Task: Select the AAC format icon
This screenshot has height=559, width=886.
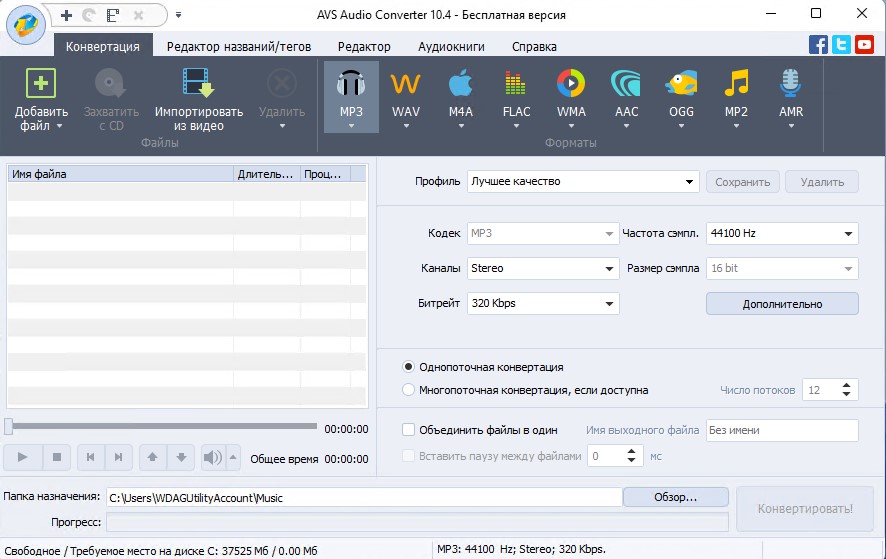Action: click(x=626, y=84)
